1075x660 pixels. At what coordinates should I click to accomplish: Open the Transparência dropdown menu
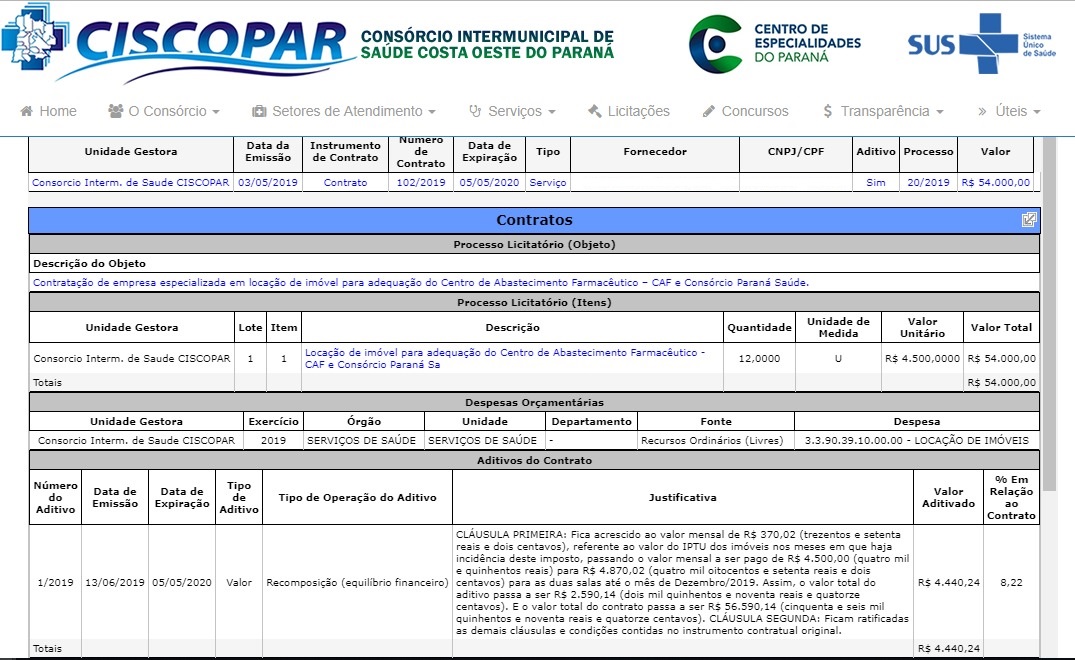(883, 111)
